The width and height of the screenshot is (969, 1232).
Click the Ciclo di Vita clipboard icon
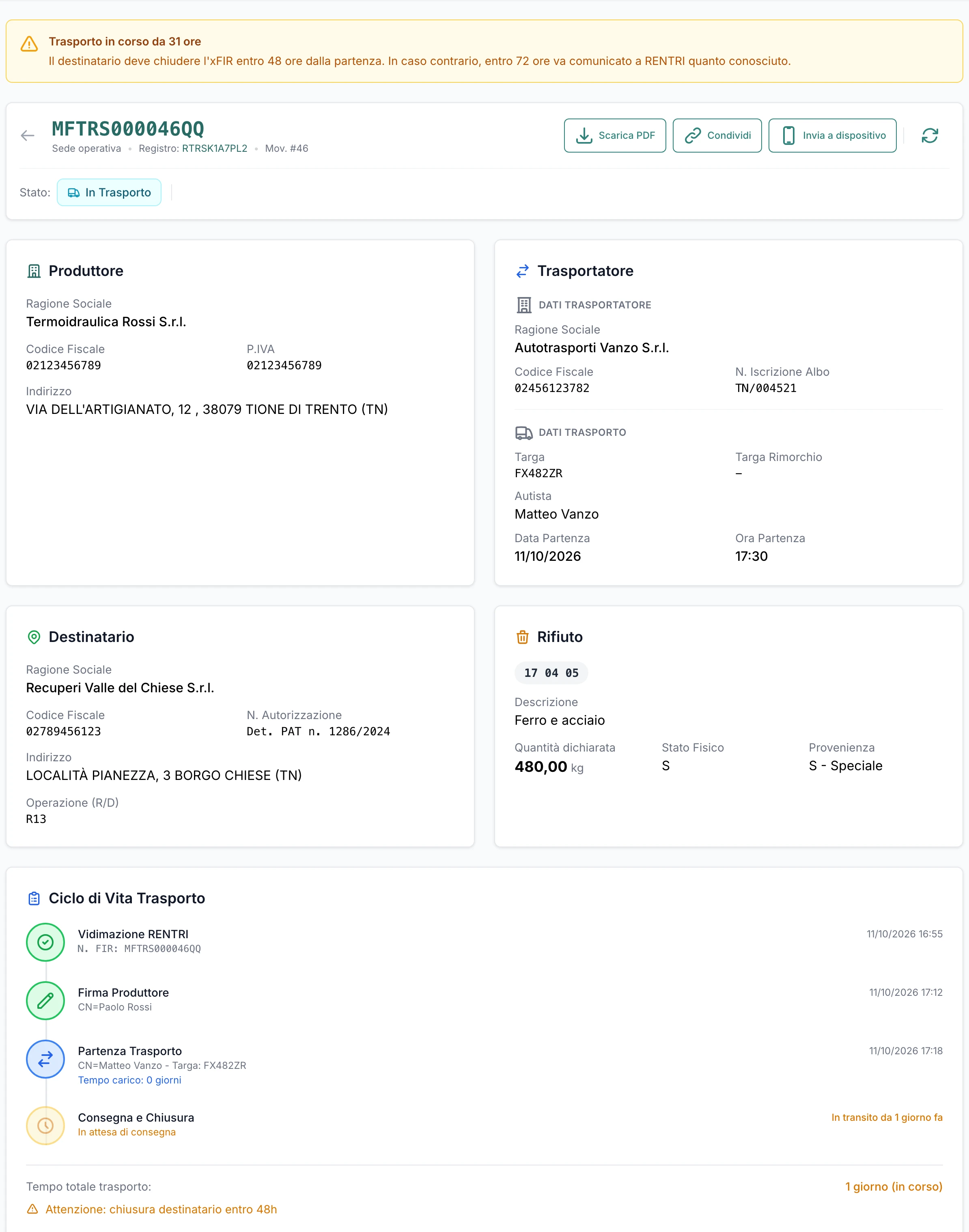coord(34,898)
